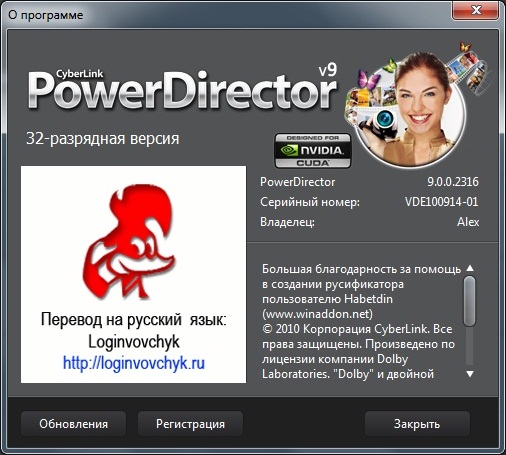Click the (www.winaddon.net) text
Viewport: 506px width, 455px height.
(317, 314)
